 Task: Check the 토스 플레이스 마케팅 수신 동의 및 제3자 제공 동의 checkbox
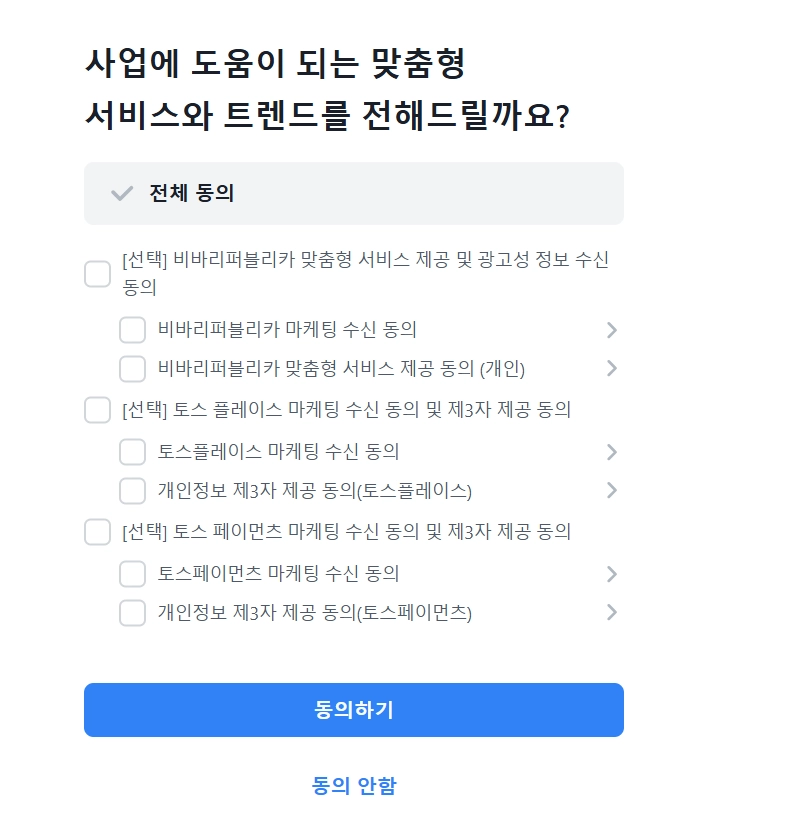(x=97, y=410)
